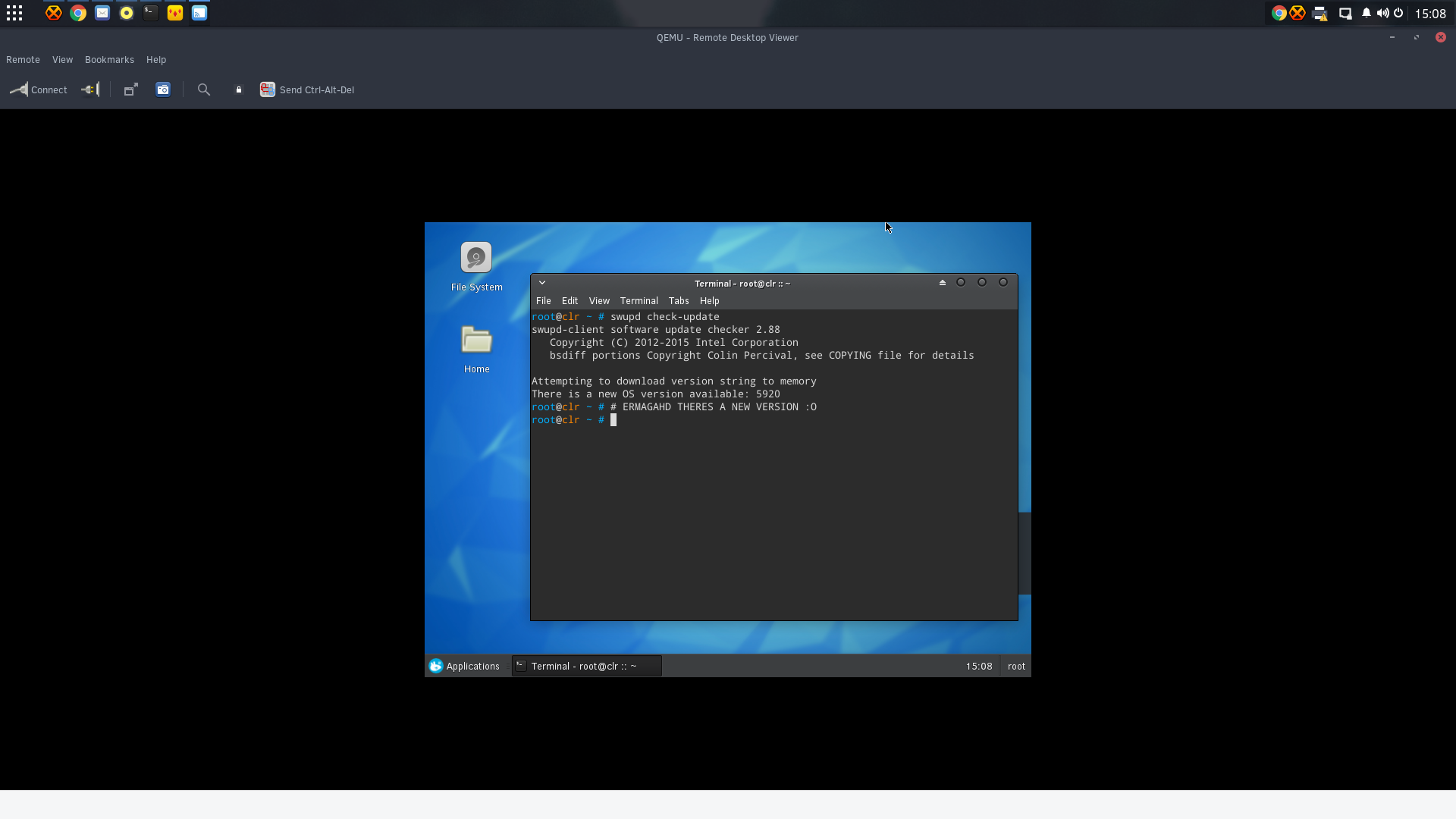Open the File System desktop icon
This screenshot has width=1456, height=819.
476,267
